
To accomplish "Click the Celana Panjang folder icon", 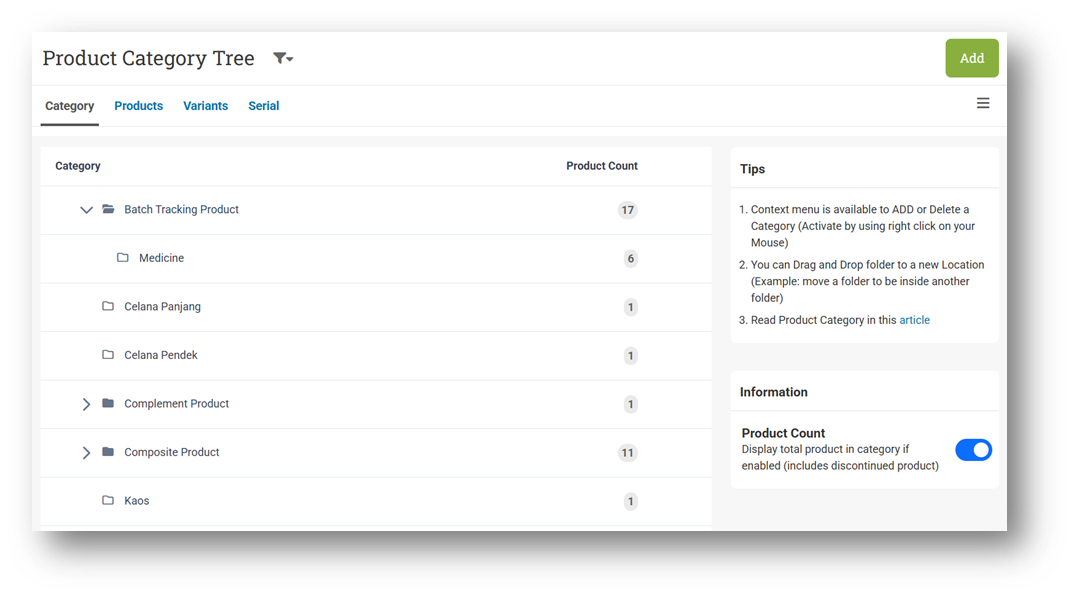I will point(108,307).
